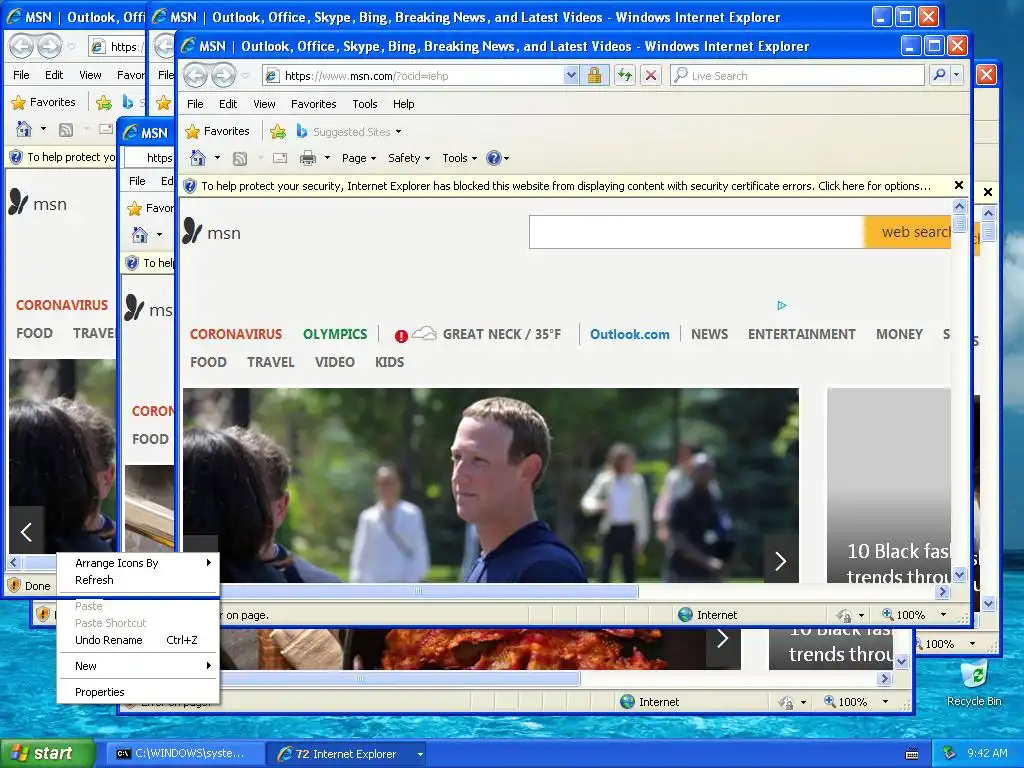Click the Forward button in the front IE window
The width and height of the screenshot is (1024, 768).
tap(224, 76)
